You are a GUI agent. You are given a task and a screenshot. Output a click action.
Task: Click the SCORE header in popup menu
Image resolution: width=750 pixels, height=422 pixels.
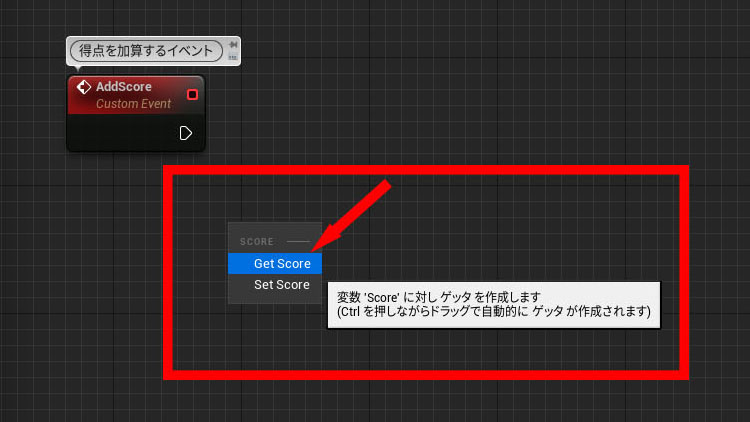(257, 242)
